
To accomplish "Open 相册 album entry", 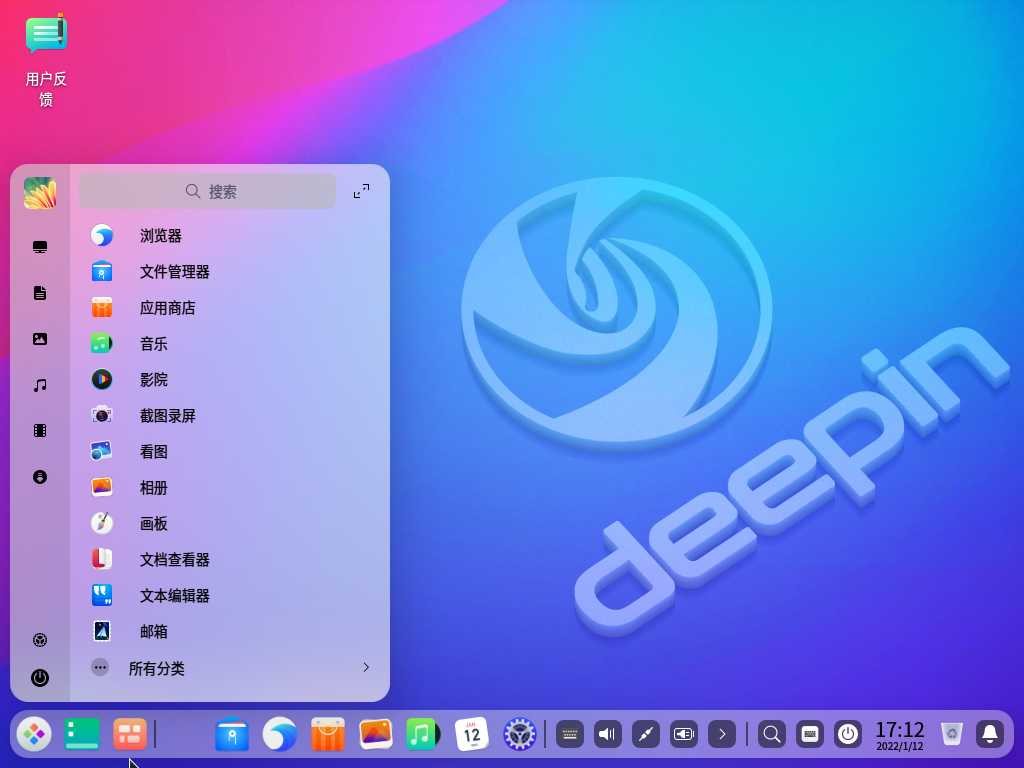I will click(230, 487).
